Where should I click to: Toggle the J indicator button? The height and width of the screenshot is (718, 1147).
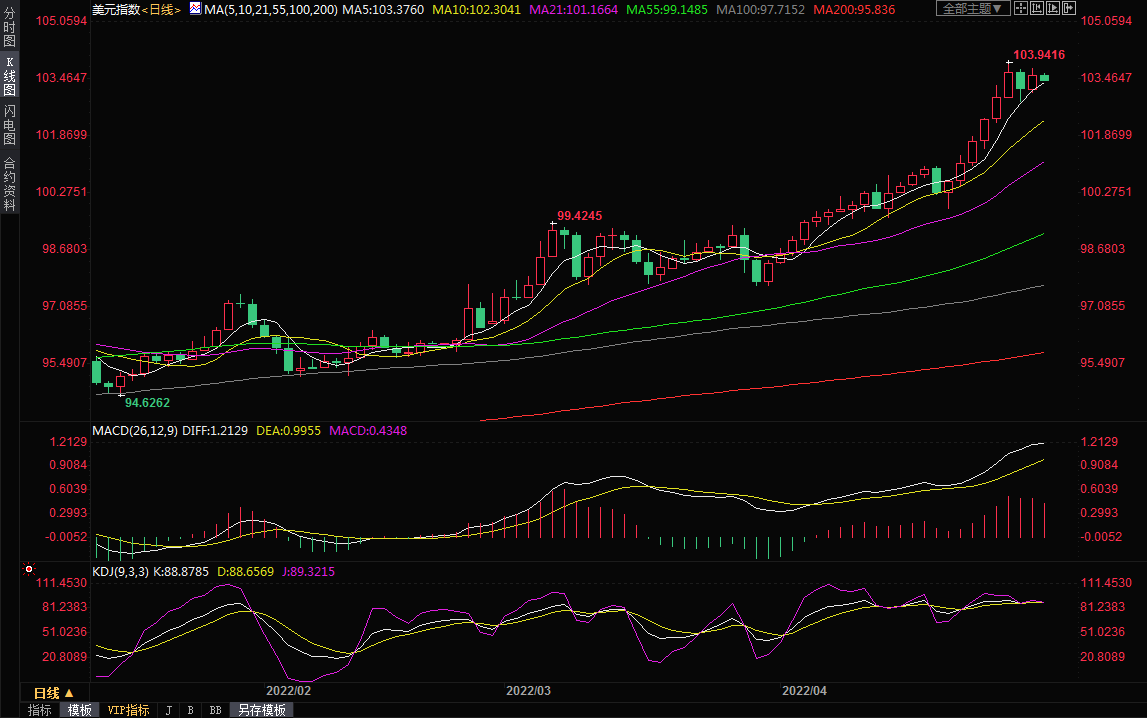pos(167,710)
